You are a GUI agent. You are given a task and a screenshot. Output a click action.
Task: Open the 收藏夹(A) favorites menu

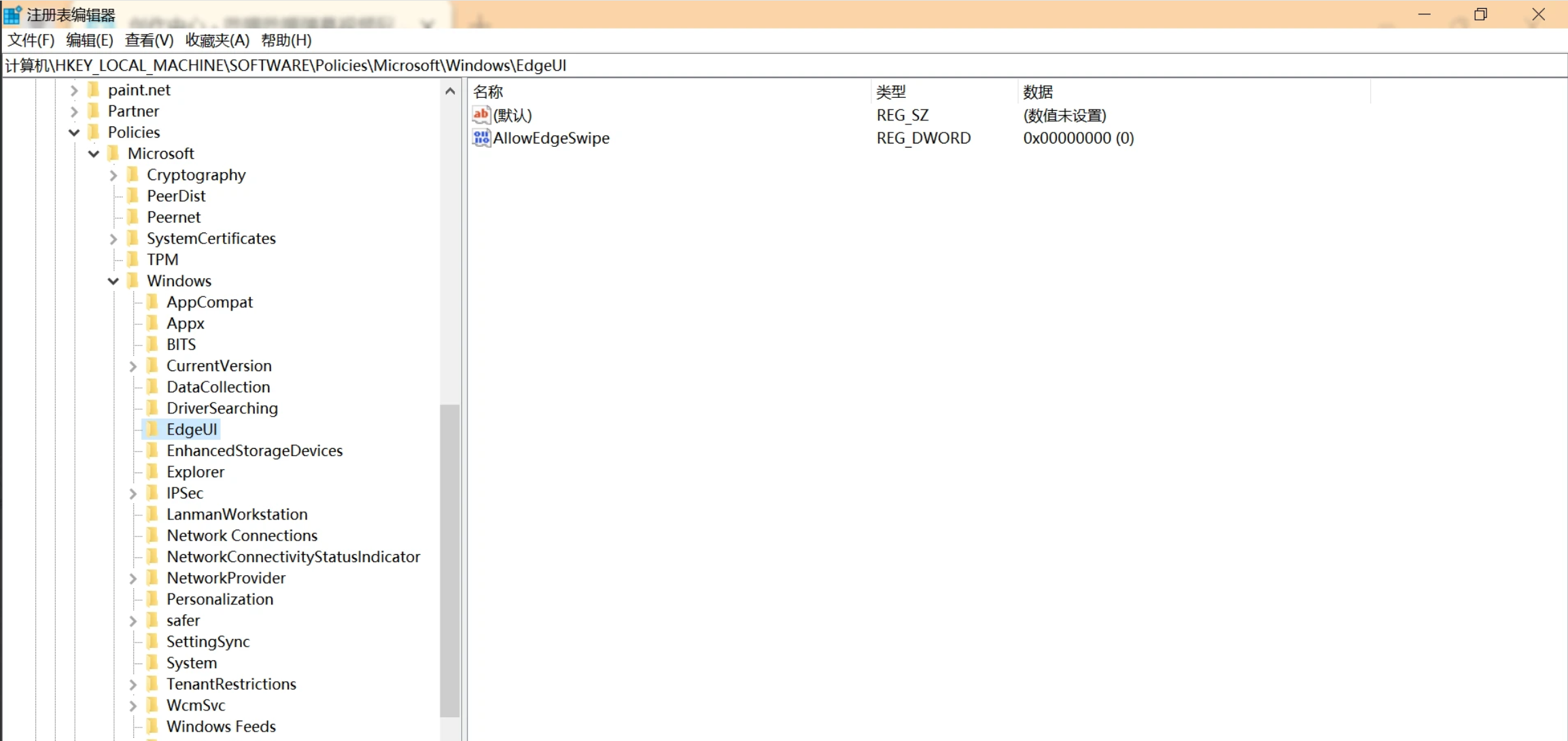pos(217,40)
